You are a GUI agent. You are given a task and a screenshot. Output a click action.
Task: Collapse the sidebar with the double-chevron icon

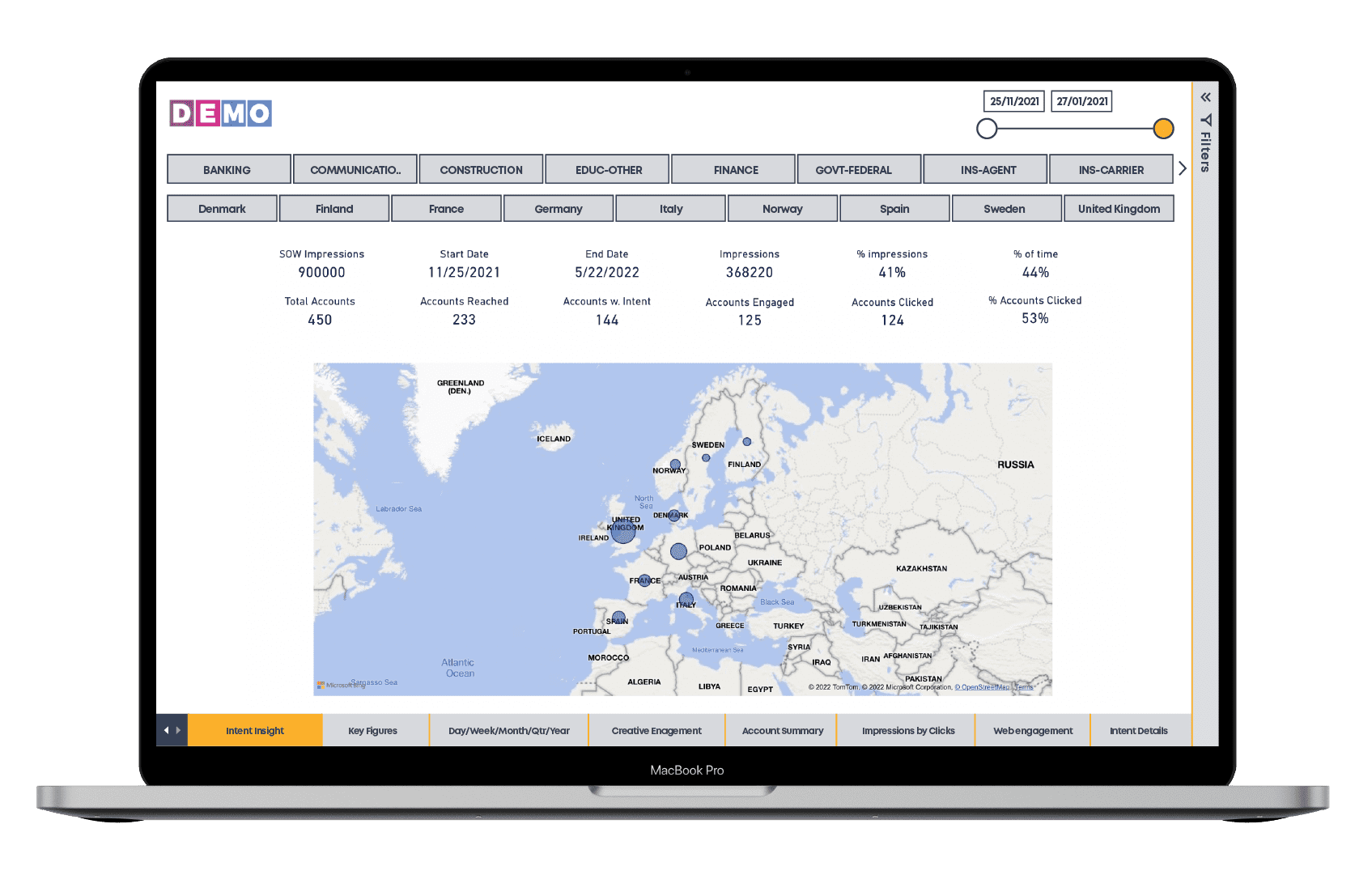click(x=1205, y=96)
